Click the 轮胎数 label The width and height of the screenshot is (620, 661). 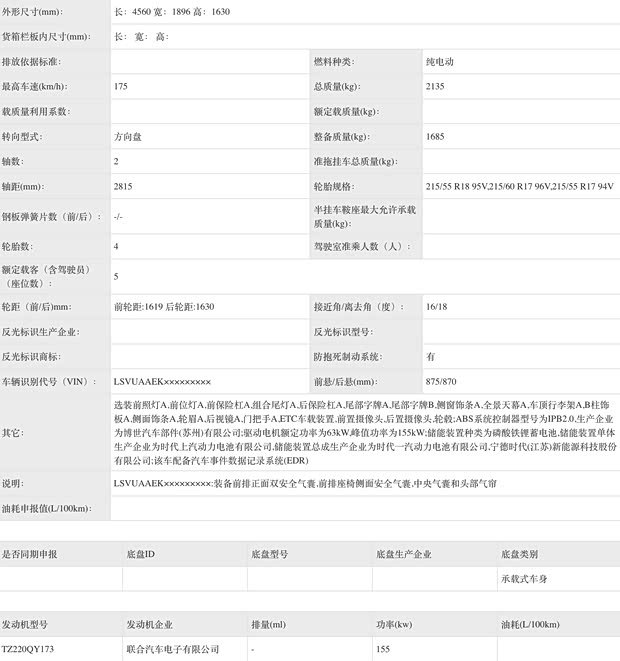18,247
